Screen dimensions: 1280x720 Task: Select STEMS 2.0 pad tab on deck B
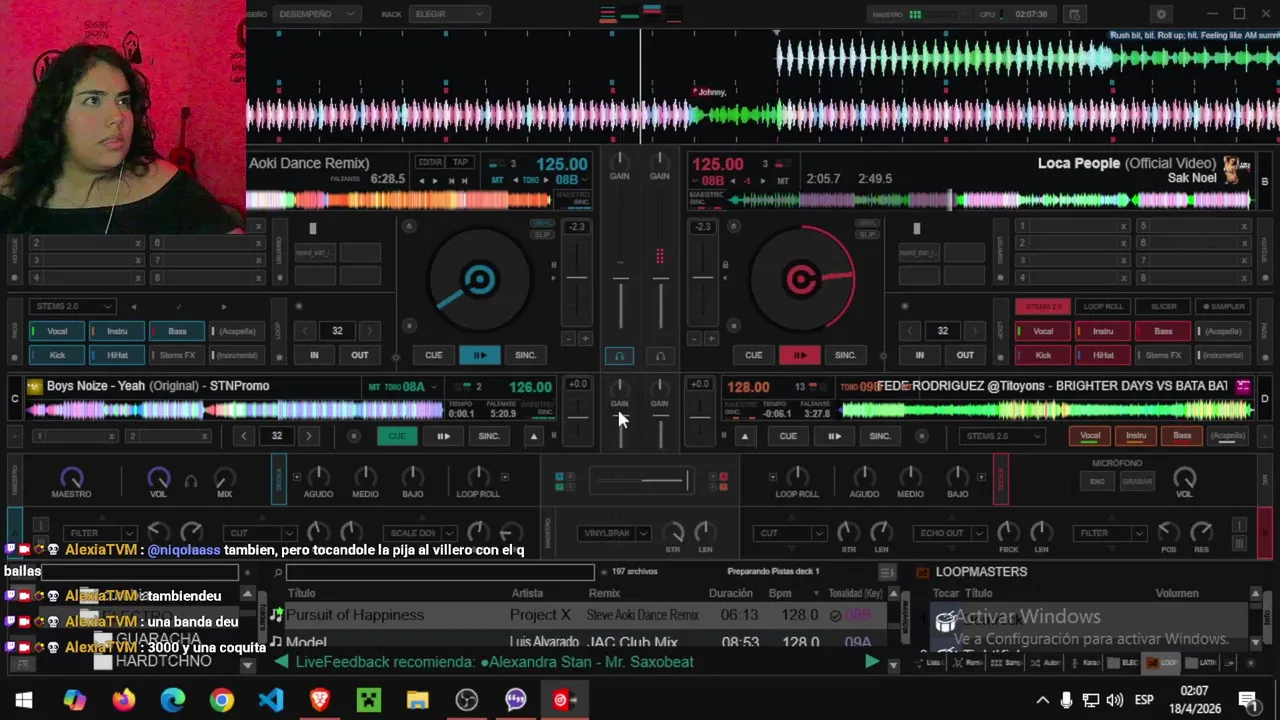click(x=1042, y=306)
